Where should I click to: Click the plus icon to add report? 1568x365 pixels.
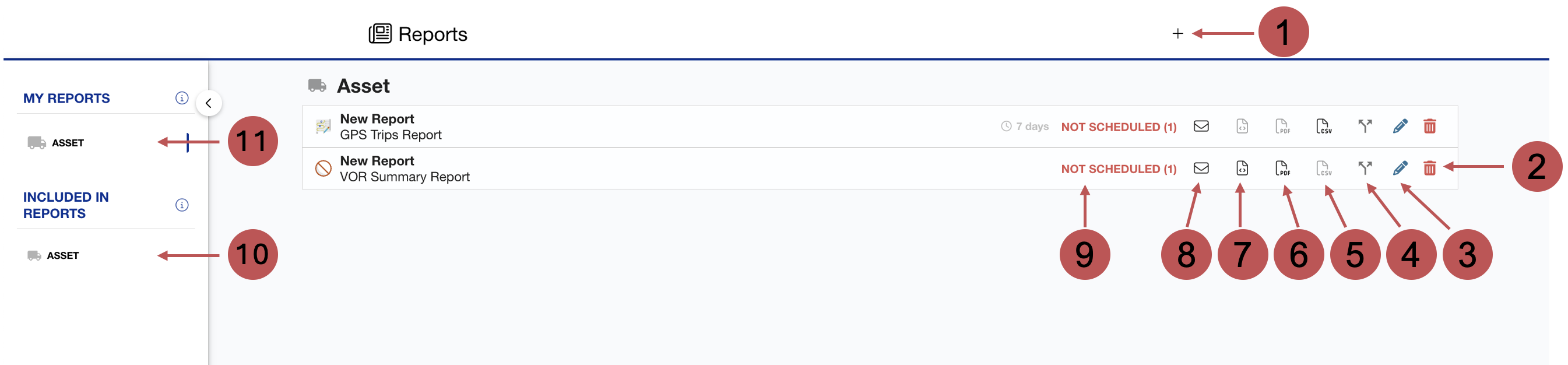click(x=1177, y=33)
